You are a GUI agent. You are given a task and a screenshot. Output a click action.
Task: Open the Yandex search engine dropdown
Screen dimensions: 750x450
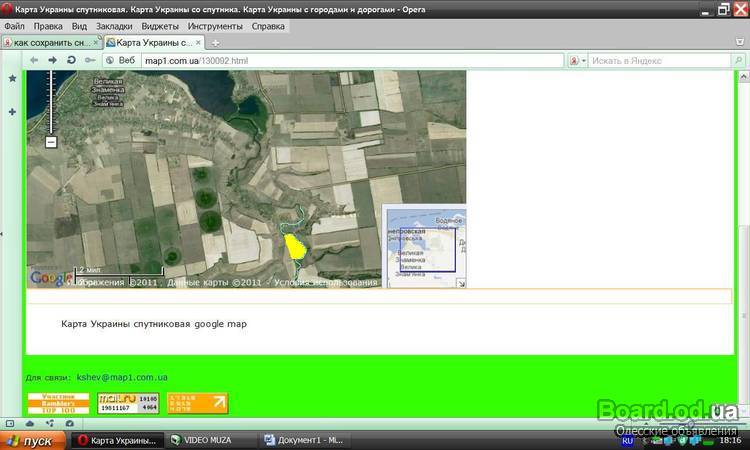coord(578,61)
